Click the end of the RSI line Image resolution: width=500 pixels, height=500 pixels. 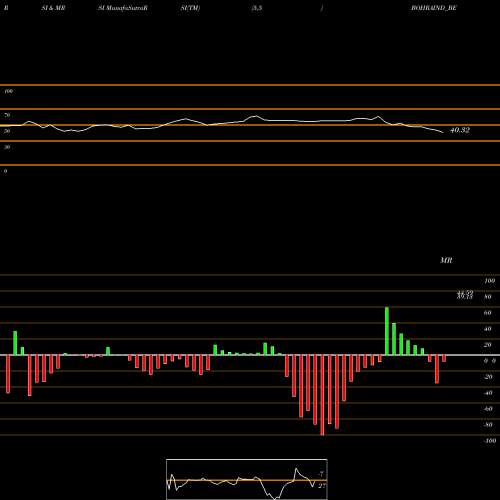coord(443,133)
